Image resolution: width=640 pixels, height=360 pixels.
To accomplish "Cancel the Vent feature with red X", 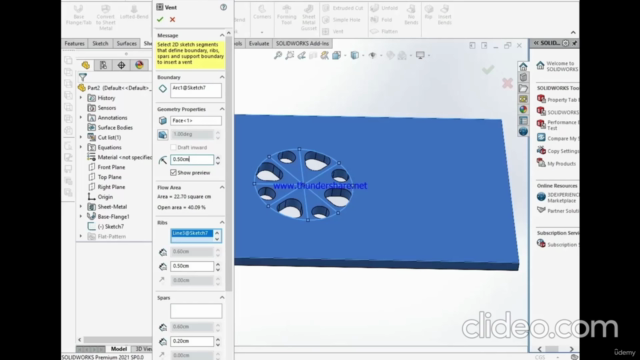I will click(173, 19).
